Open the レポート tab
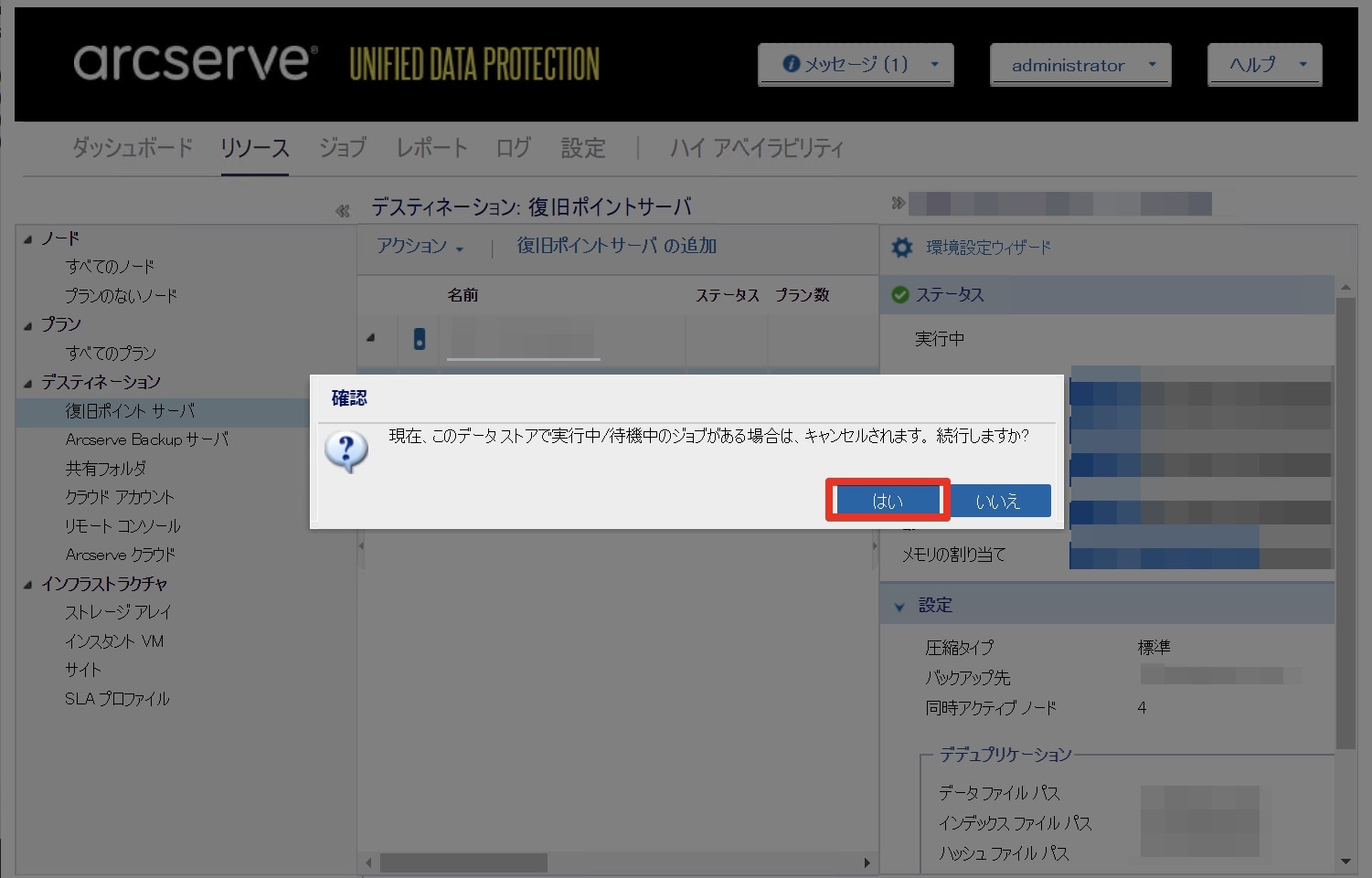 431,148
